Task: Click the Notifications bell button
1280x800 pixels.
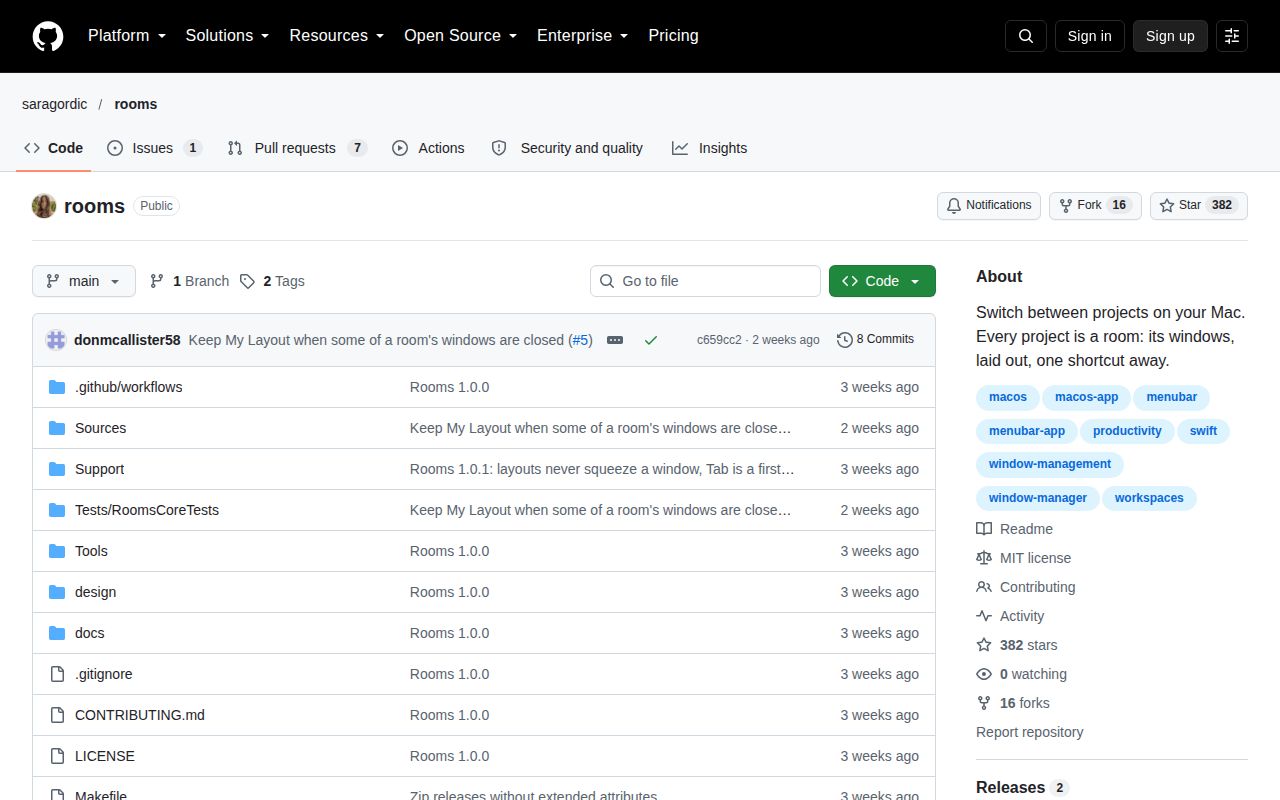Action: (989, 206)
